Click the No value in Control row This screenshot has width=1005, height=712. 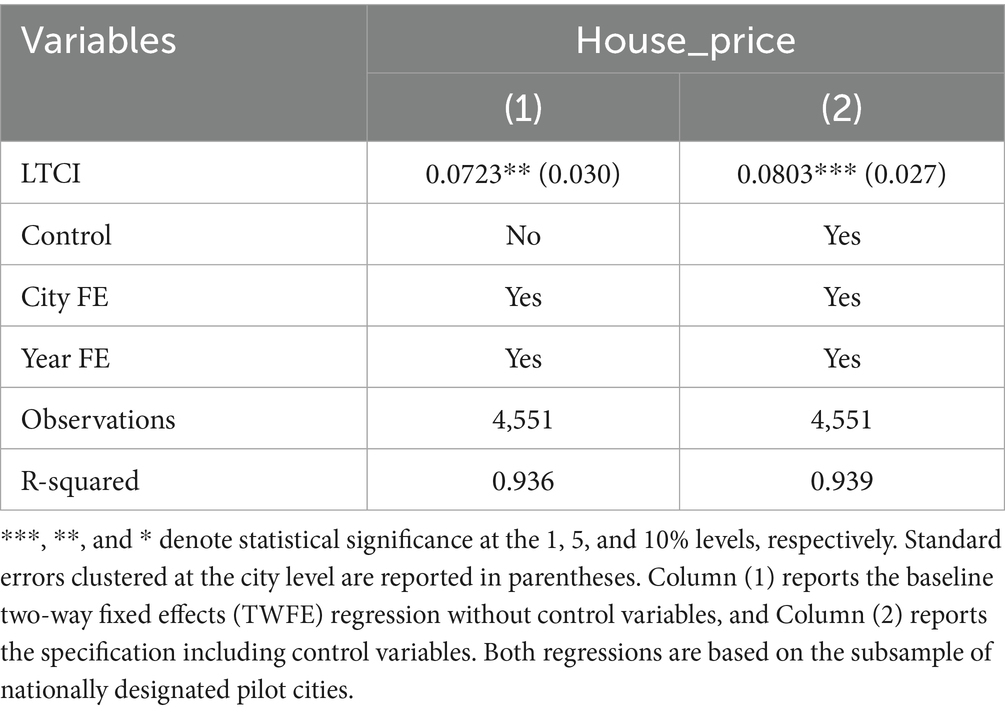tap(523, 236)
